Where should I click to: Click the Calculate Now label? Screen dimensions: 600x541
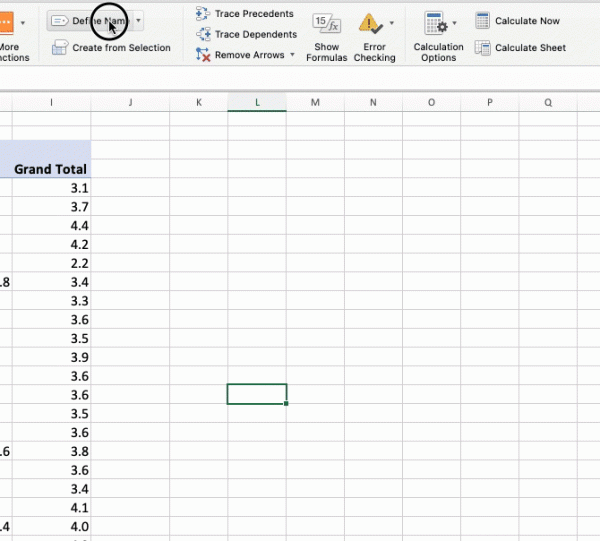pos(527,21)
